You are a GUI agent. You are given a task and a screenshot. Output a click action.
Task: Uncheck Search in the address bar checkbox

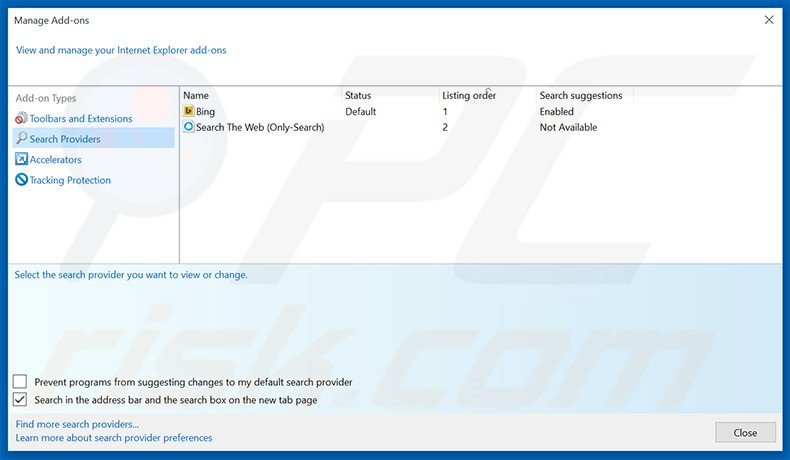[x=20, y=400]
